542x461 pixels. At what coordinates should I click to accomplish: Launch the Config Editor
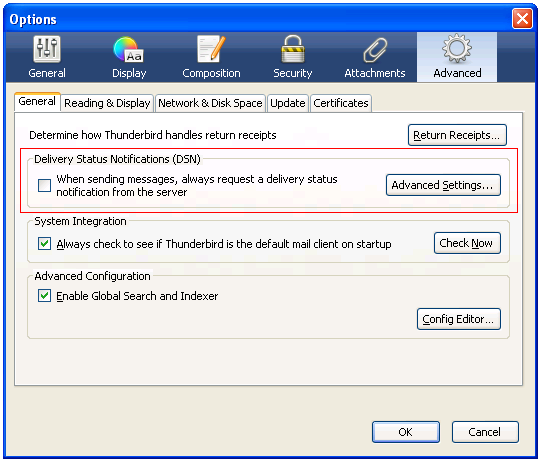click(459, 319)
